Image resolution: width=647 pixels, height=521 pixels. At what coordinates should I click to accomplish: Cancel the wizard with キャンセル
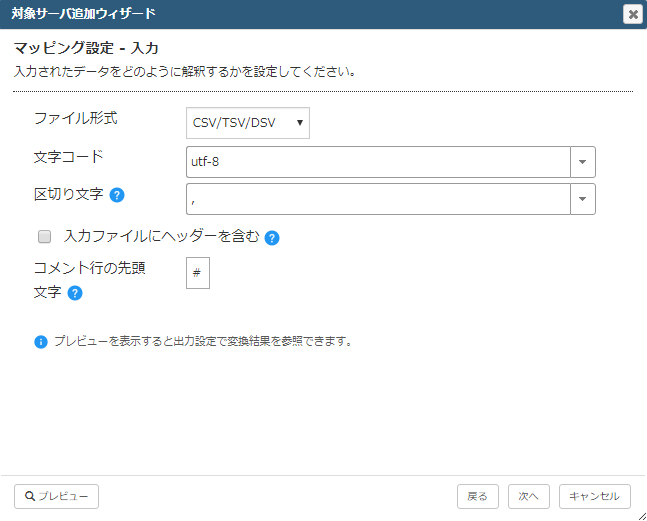[595, 496]
